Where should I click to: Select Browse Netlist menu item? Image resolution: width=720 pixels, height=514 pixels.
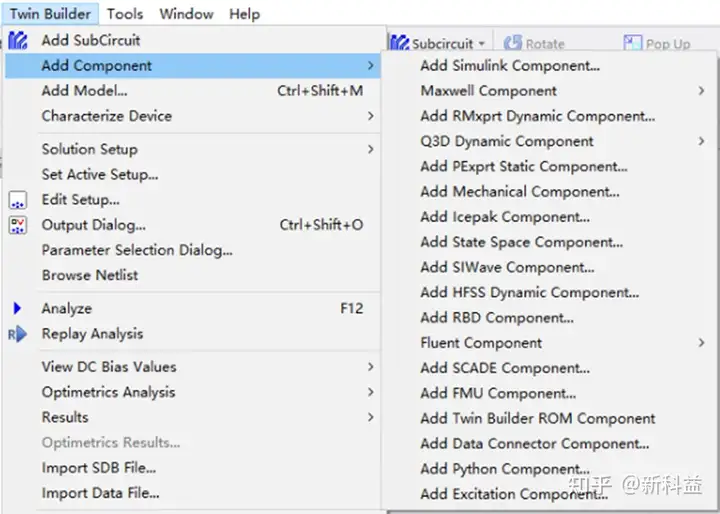tap(193, 275)
